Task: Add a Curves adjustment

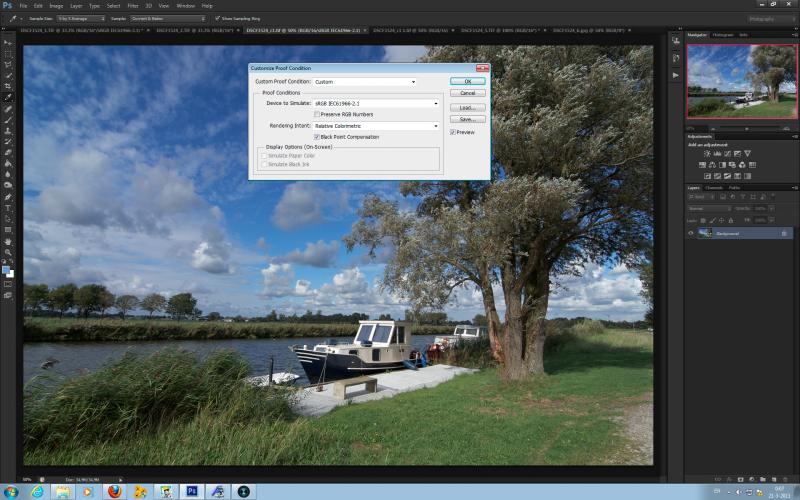Action: [x=727, y=154]
